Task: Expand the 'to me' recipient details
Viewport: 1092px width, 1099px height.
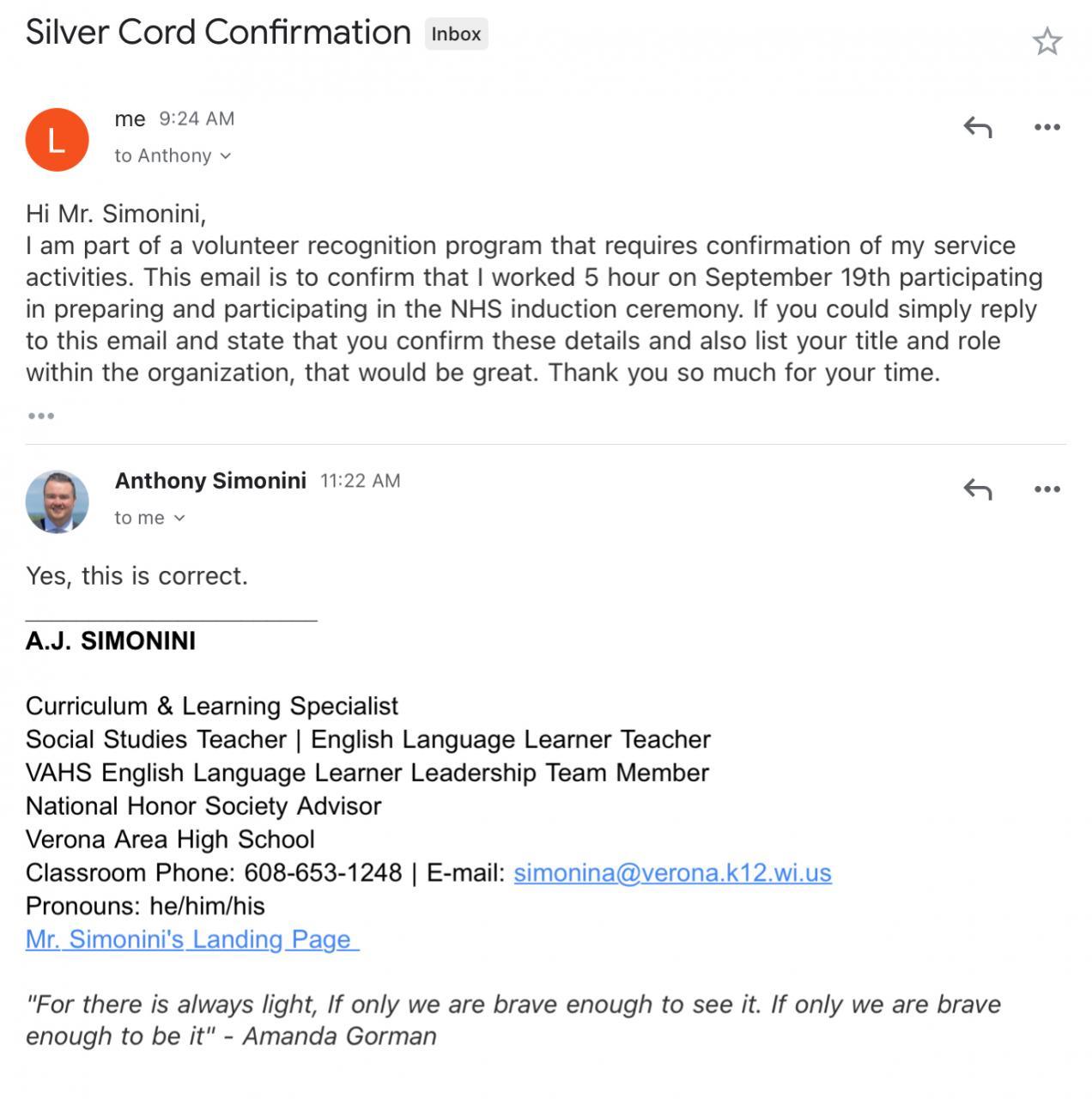Action: tap(149, 518)
